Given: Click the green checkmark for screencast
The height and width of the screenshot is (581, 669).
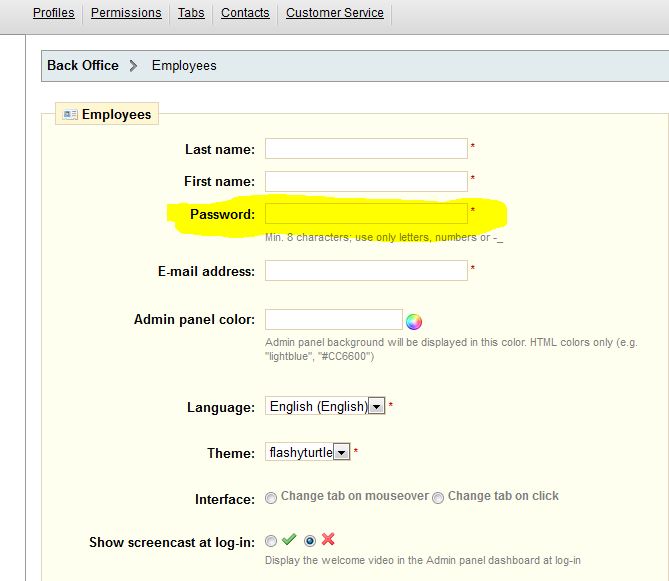Looking at the screenshot, I should click(x=289, y=539).
